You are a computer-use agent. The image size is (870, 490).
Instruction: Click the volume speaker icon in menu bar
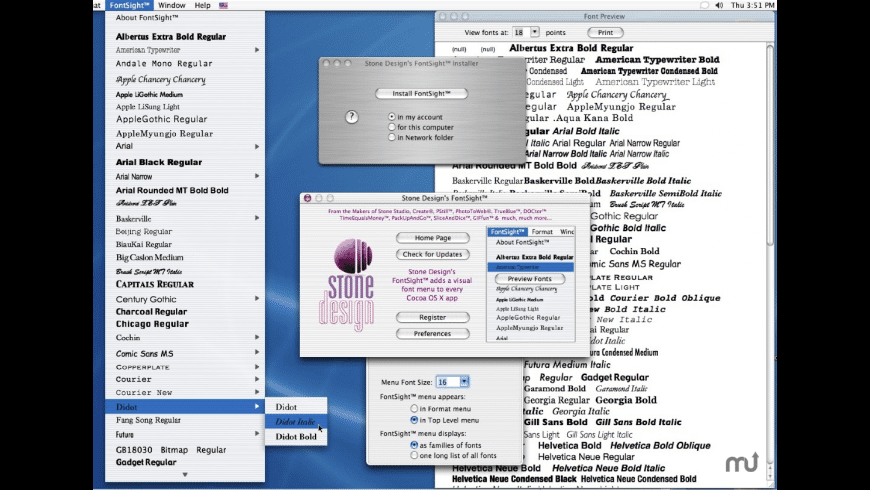[719, 5]
